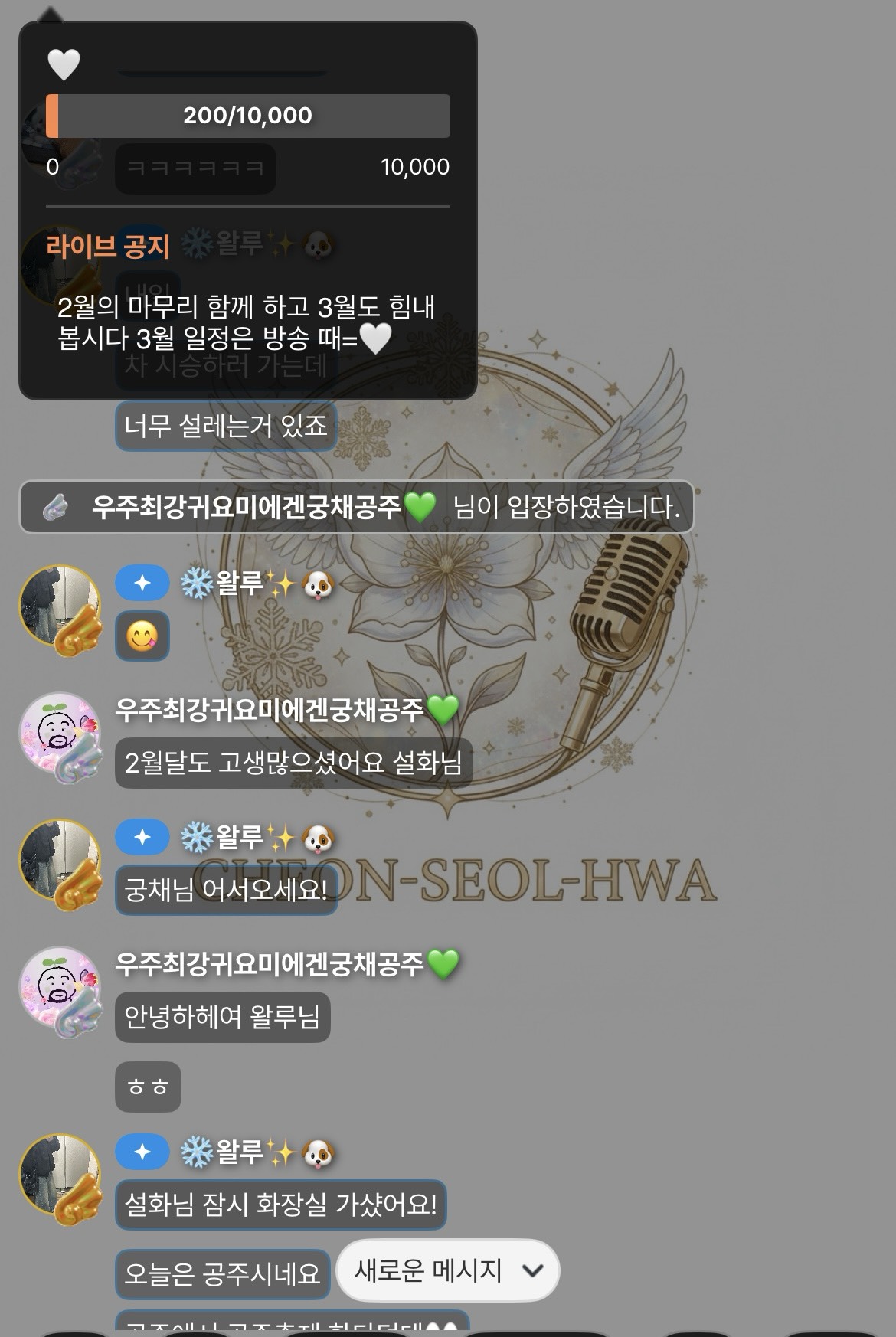Tap the white heart icon in the popup
Image resolution: width=896 pixels, height=1337 pixels.
point(64,64)
